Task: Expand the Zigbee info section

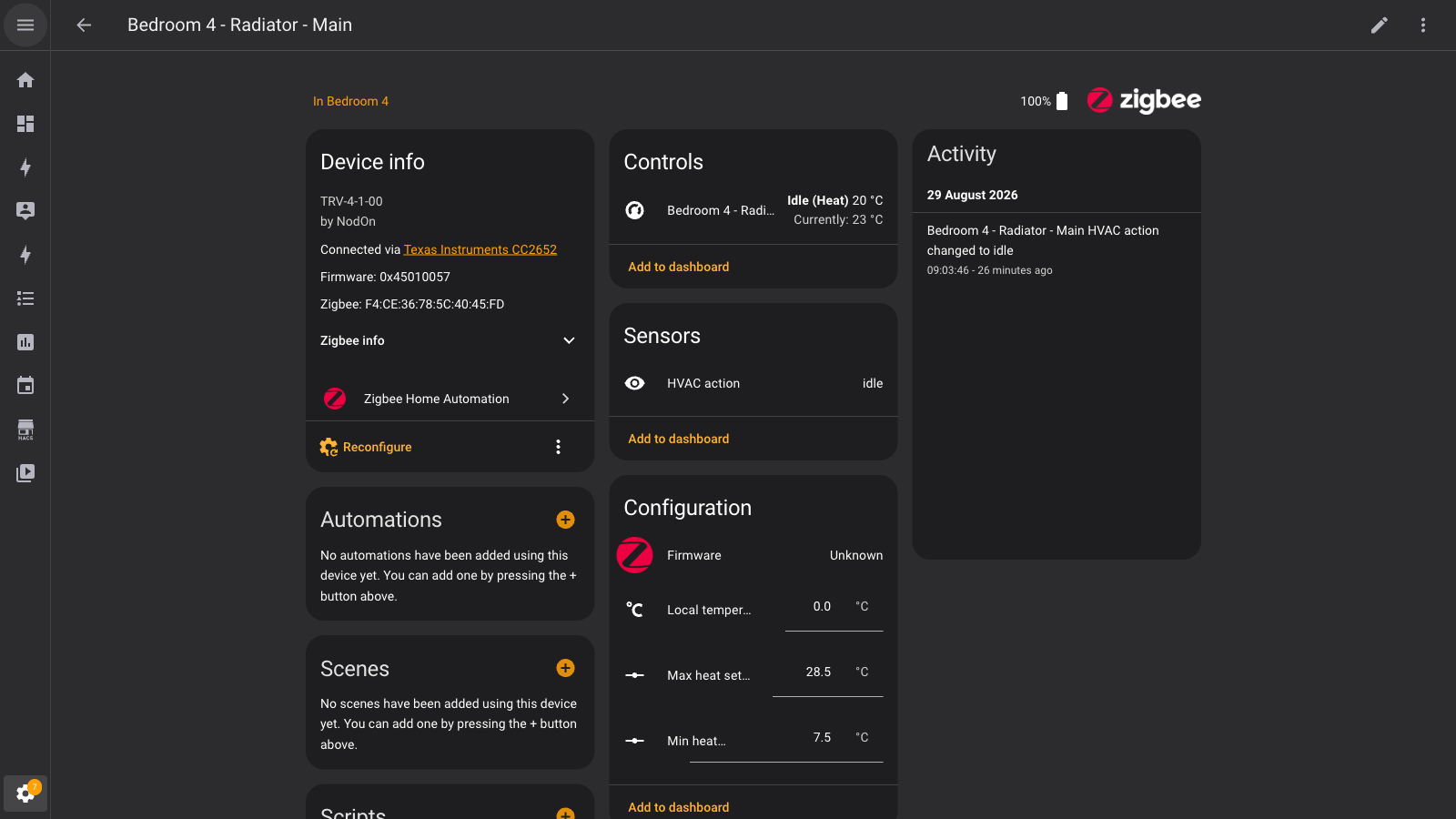Action: [x=450, y=340]
